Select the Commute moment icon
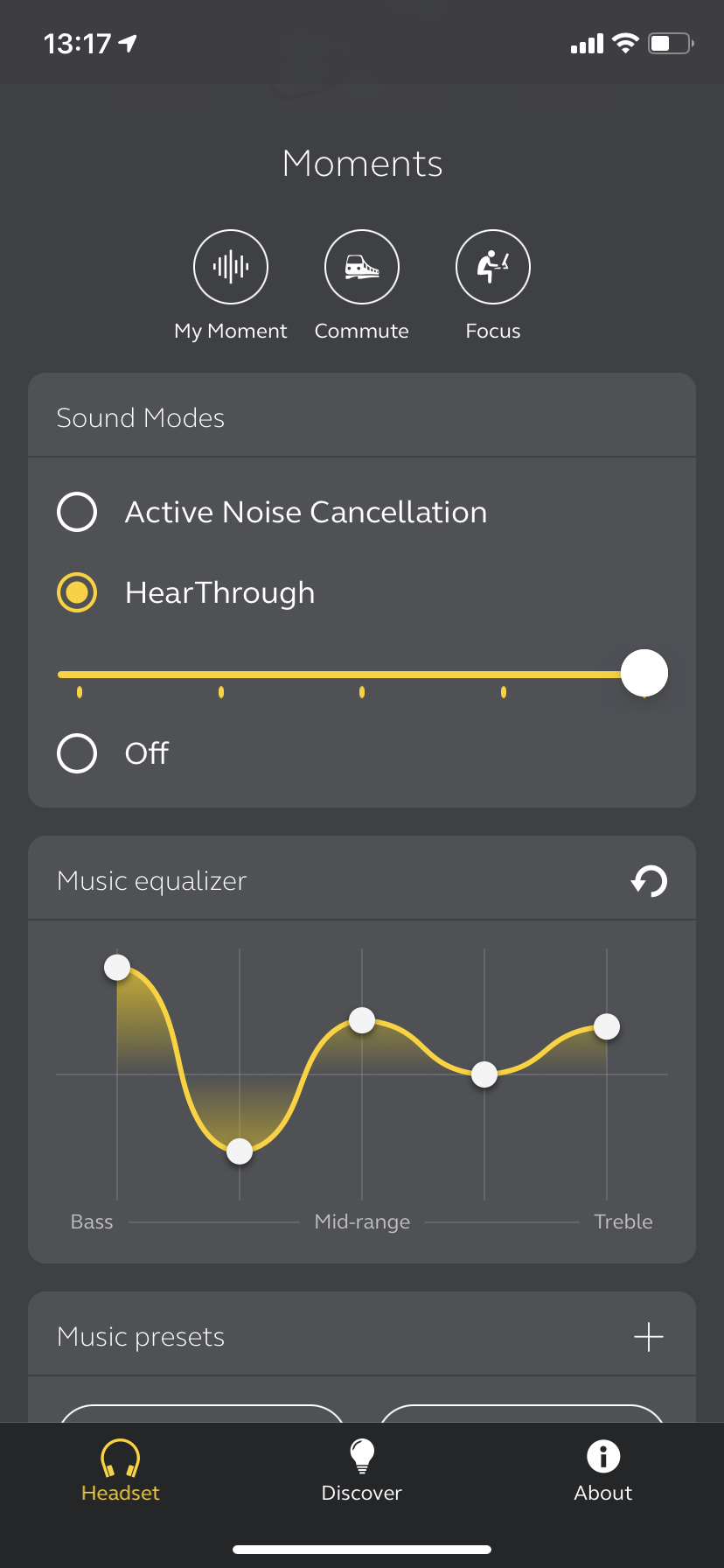Screen dimensions: 724x1568 point(362,267)
